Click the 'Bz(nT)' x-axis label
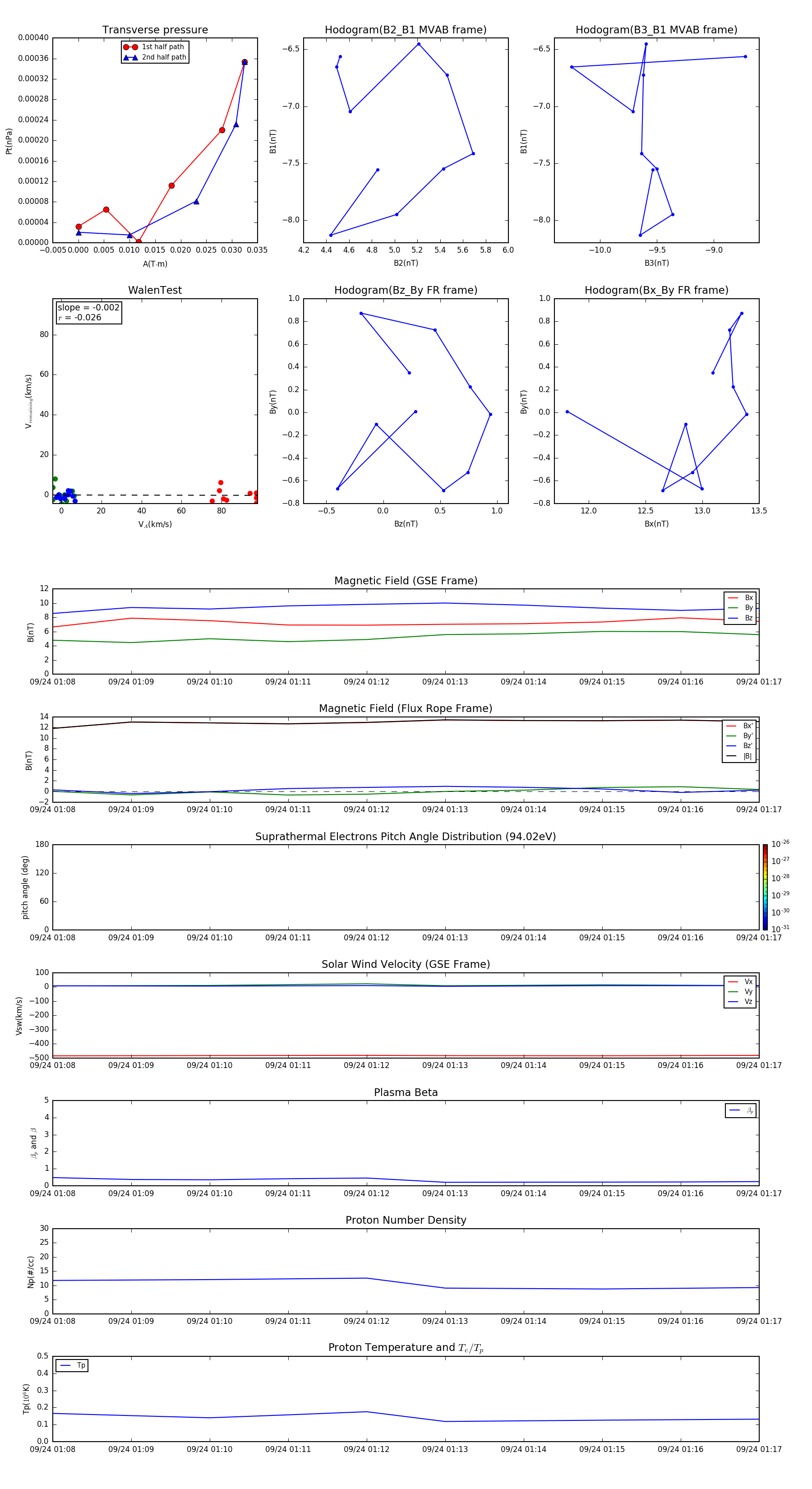Image resolution: width=812 pixels, height=1489 pixels. pos(406,524)
